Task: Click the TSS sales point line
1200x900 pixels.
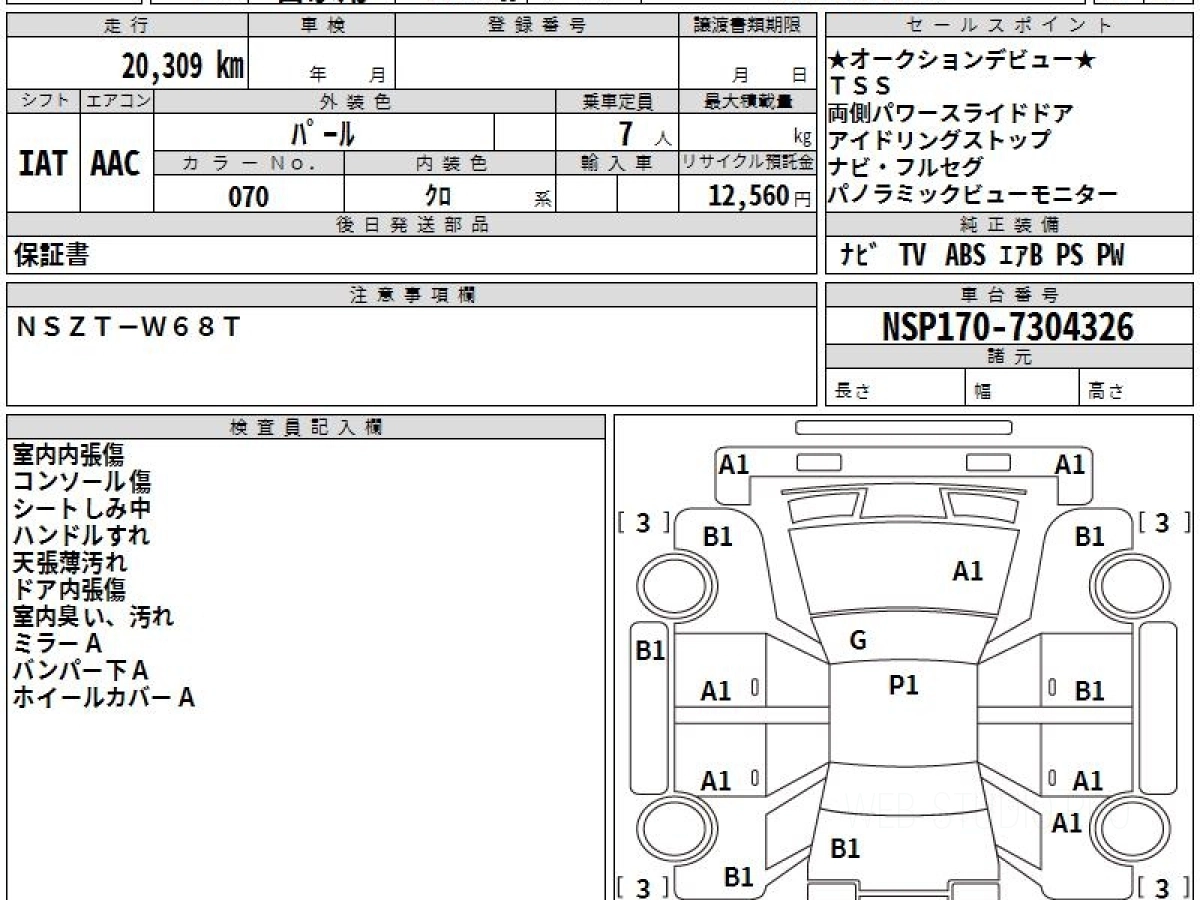Action: pyautogui.click(x=860, y=87)
